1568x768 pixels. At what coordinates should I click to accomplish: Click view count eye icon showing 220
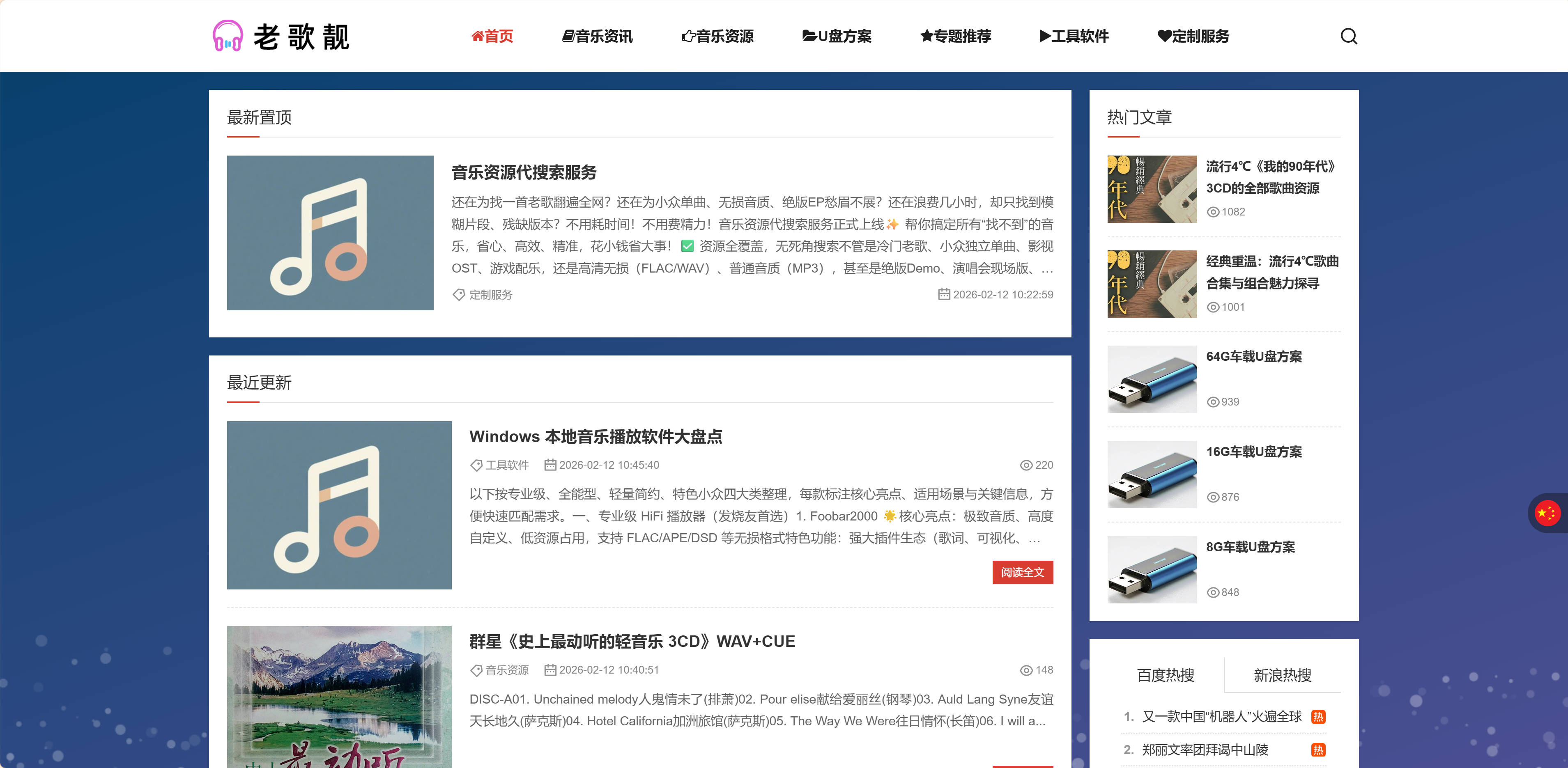pos(1025,465)
